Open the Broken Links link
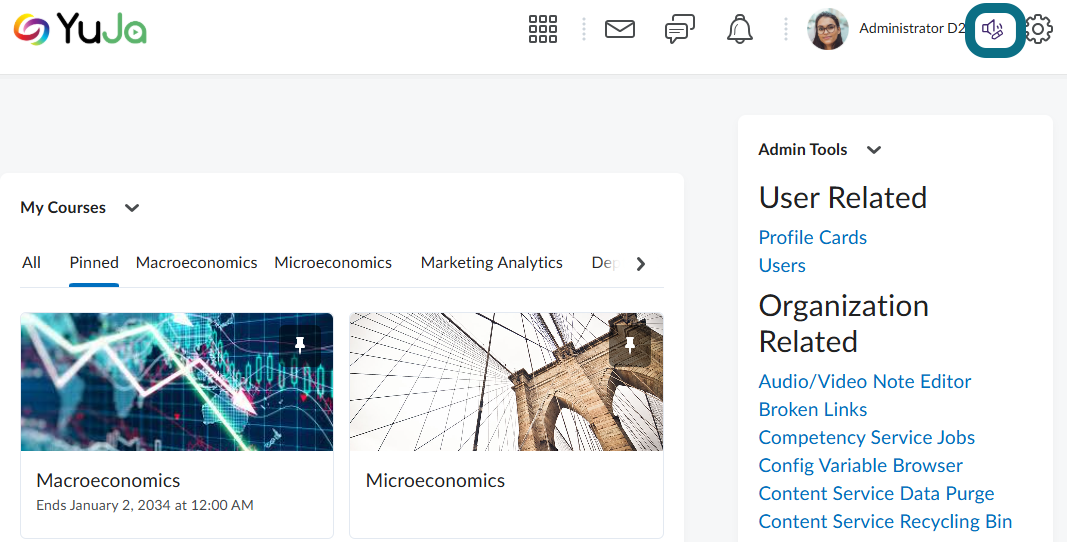This screenshot has height=542, width=1067. (x=812, y=409)
